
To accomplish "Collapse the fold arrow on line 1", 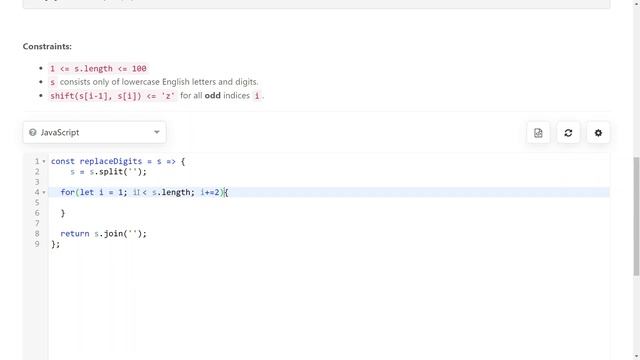I will 44,161.
